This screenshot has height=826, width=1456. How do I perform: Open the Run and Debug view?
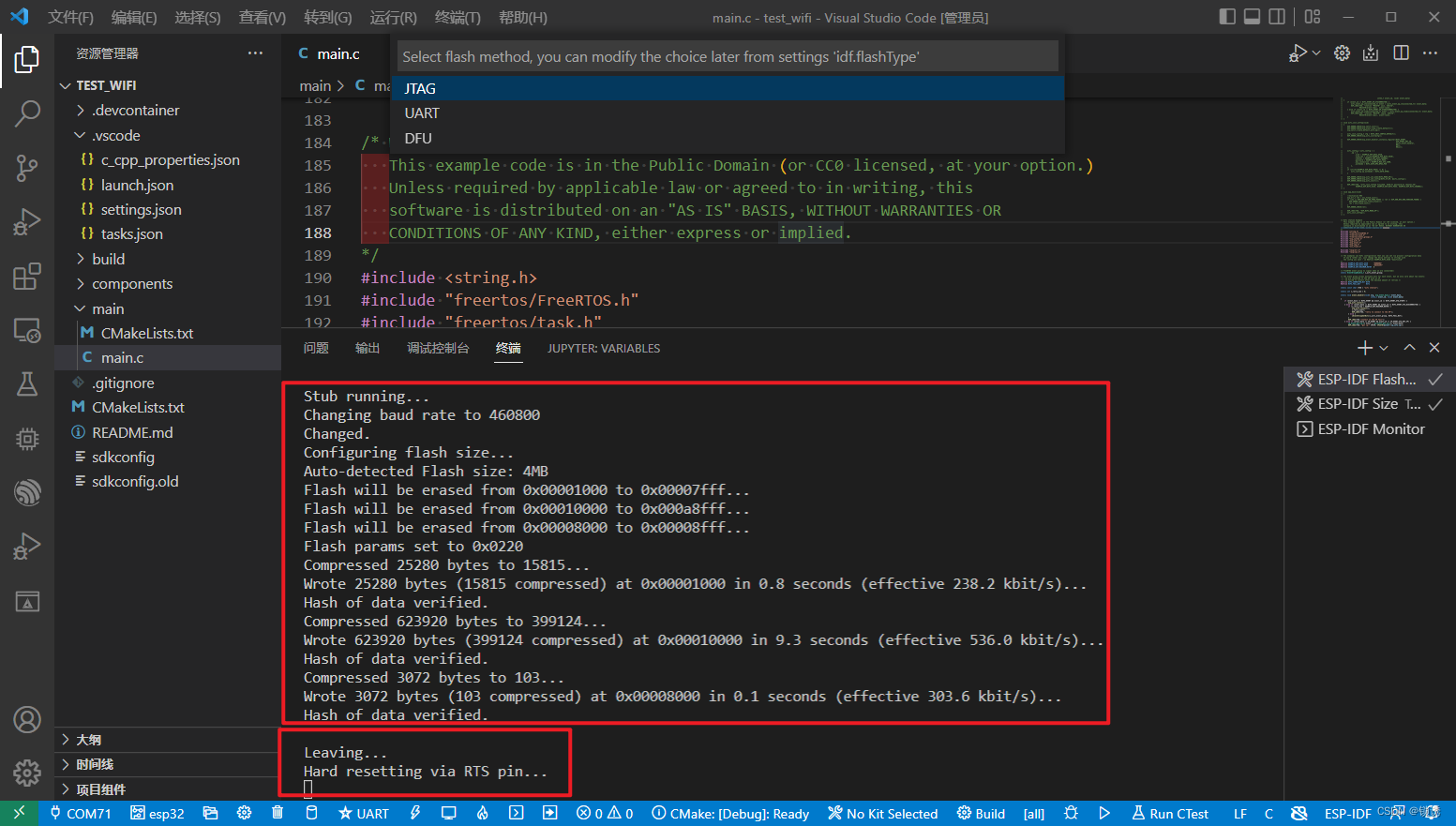pyautogui.click(x=27, y=222)
